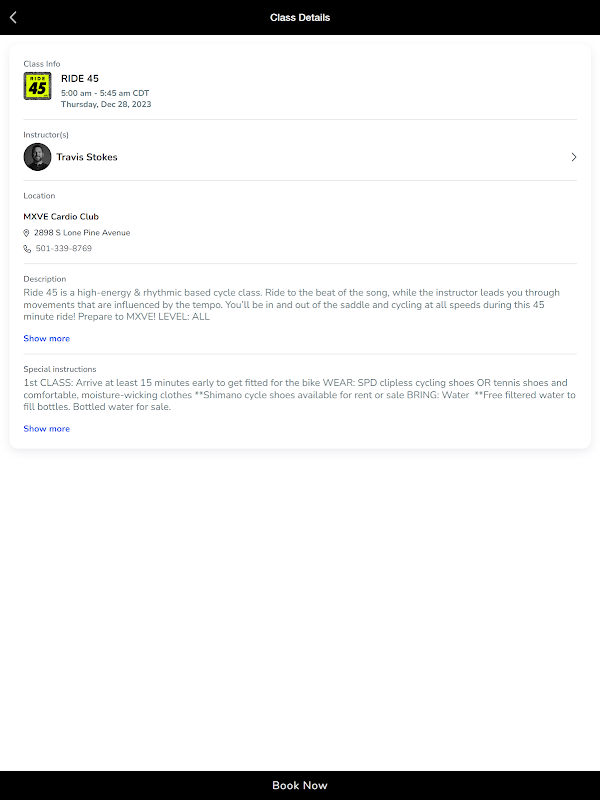Open address 2898 S Lone Pine Avenue
This screenshot has height=800, width=600.
[82, 233]
